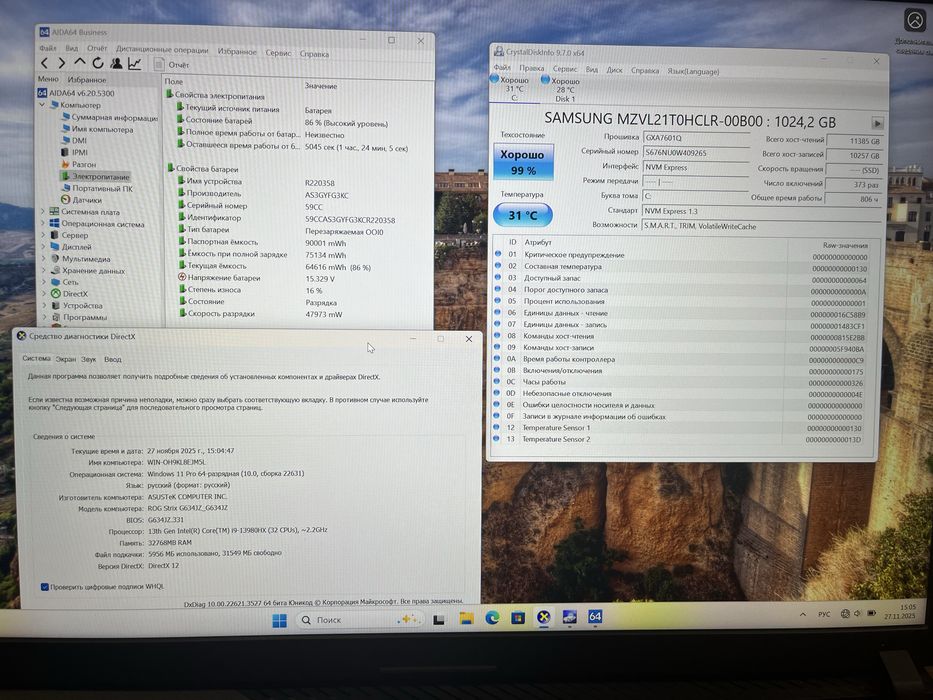Click the Прошивка field GXA7601Q
Viewport: 933px width, 700px height.
(x=696, y=138)
